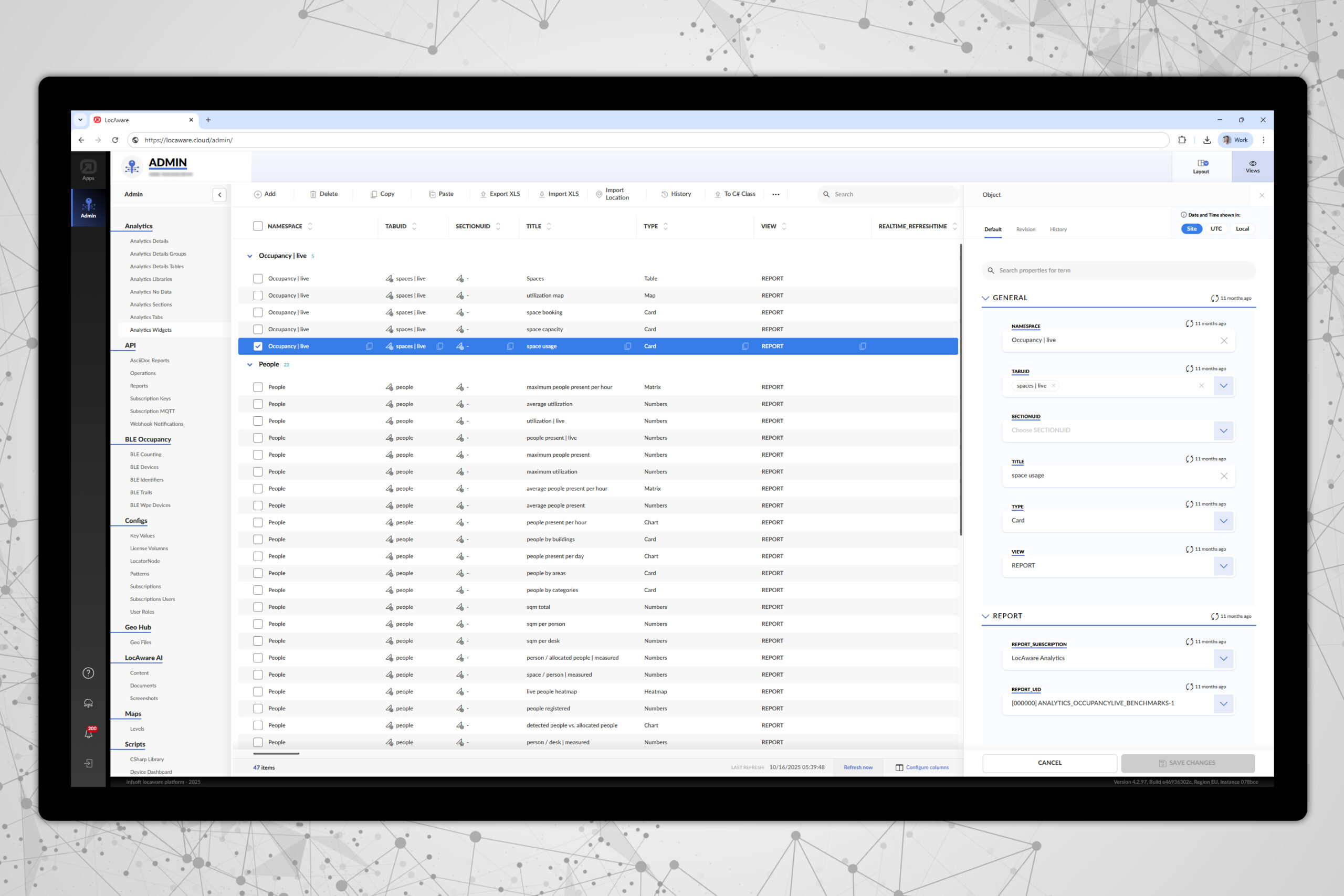
Task: Click the Delete trash toolbar button
Action: (323, 194)
